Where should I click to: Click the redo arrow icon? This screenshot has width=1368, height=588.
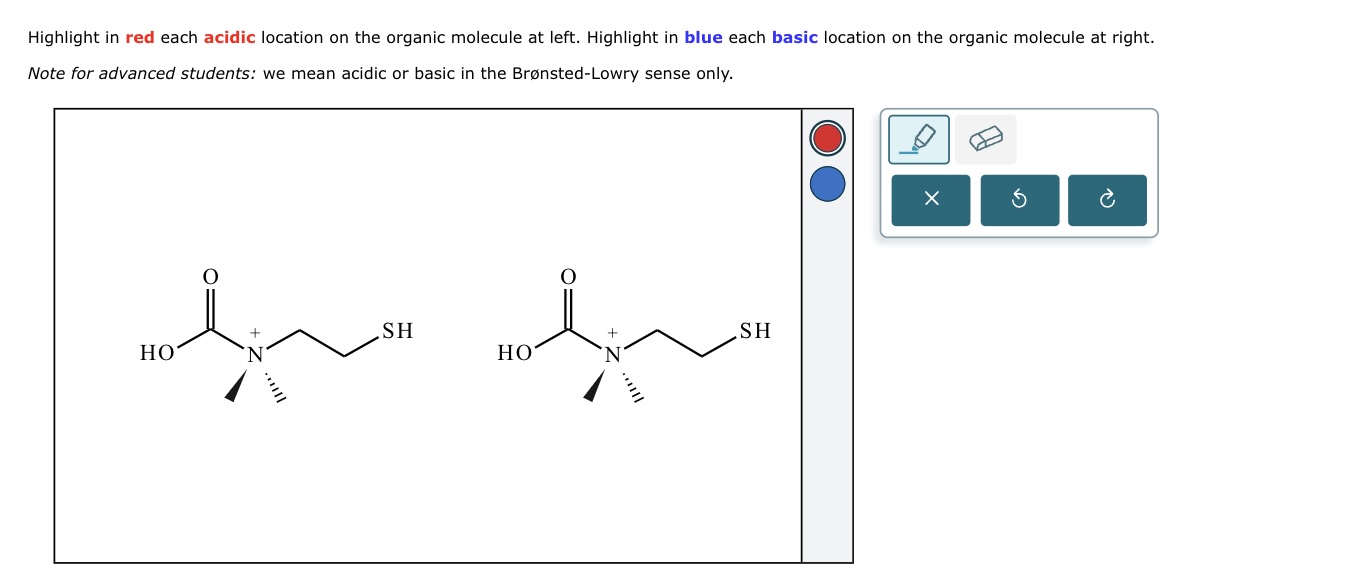[x=1106, y=199]
